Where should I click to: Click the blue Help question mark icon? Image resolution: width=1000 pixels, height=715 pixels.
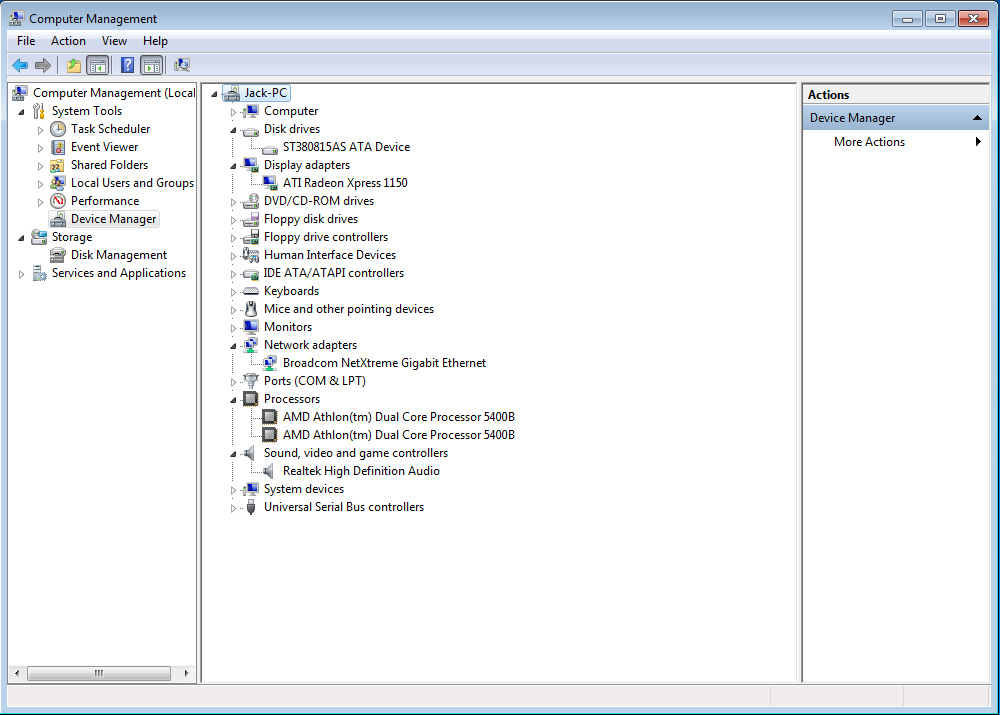128,65
